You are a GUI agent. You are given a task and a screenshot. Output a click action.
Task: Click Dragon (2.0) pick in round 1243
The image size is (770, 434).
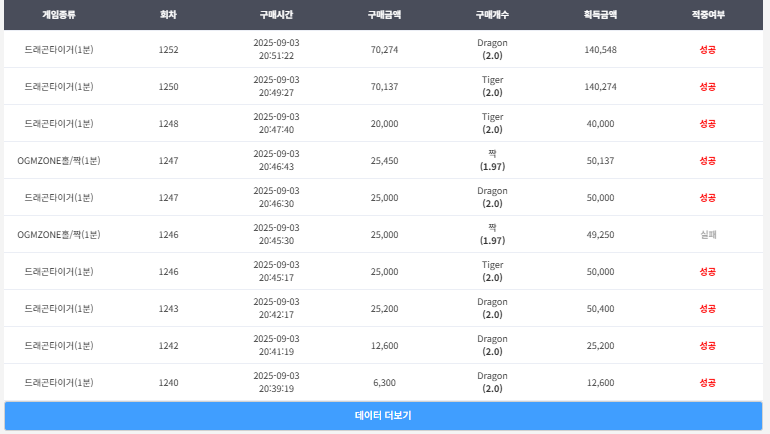pyautogui.click(x=493, y=308)
